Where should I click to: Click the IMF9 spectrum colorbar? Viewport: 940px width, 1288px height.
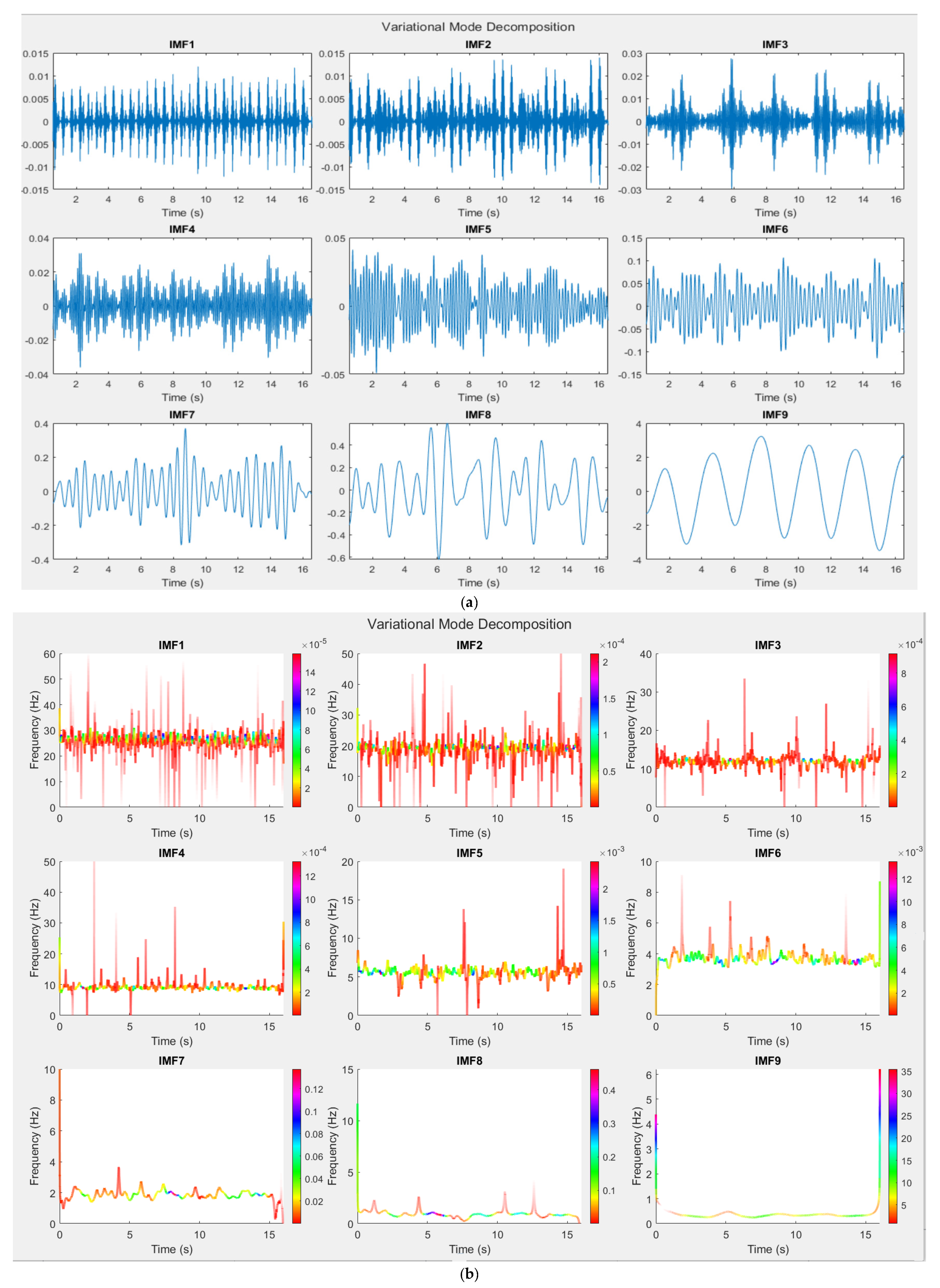[893, 1146]
